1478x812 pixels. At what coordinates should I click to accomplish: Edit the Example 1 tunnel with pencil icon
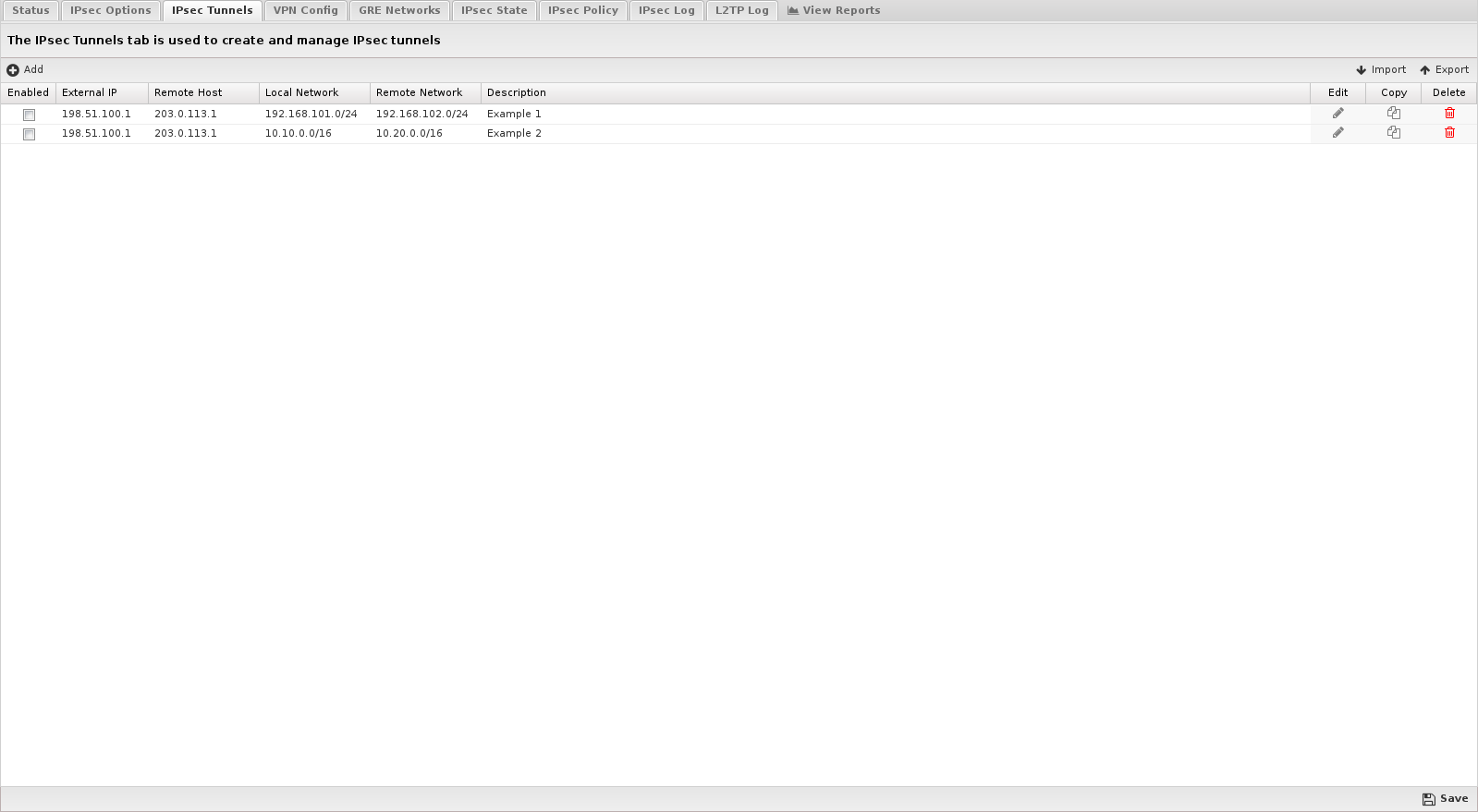[x=1338, y=114]
